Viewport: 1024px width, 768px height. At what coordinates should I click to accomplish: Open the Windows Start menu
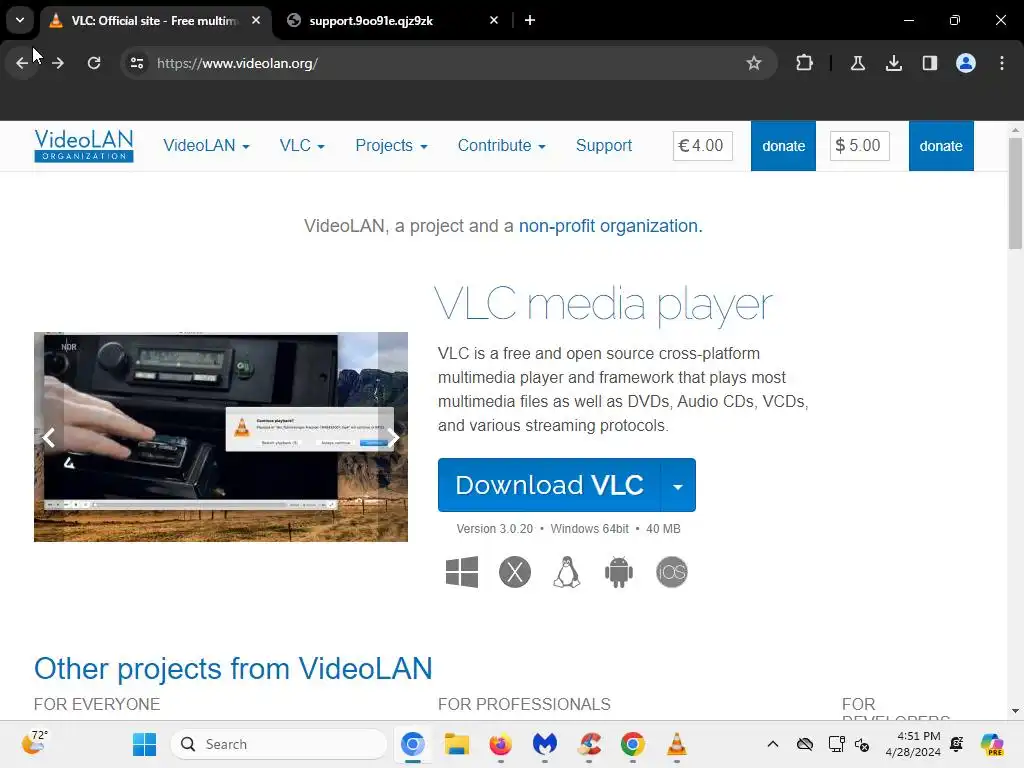[144, 744]
